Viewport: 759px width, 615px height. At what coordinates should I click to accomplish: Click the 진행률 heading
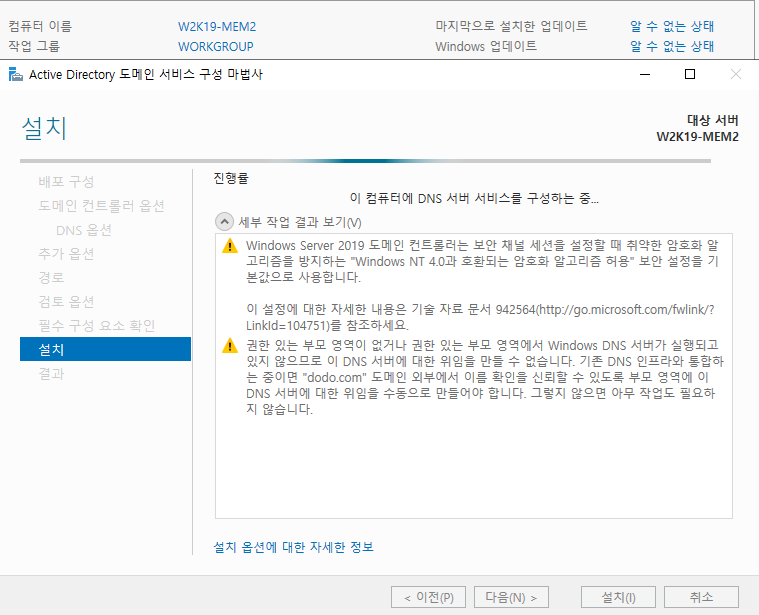231,179
